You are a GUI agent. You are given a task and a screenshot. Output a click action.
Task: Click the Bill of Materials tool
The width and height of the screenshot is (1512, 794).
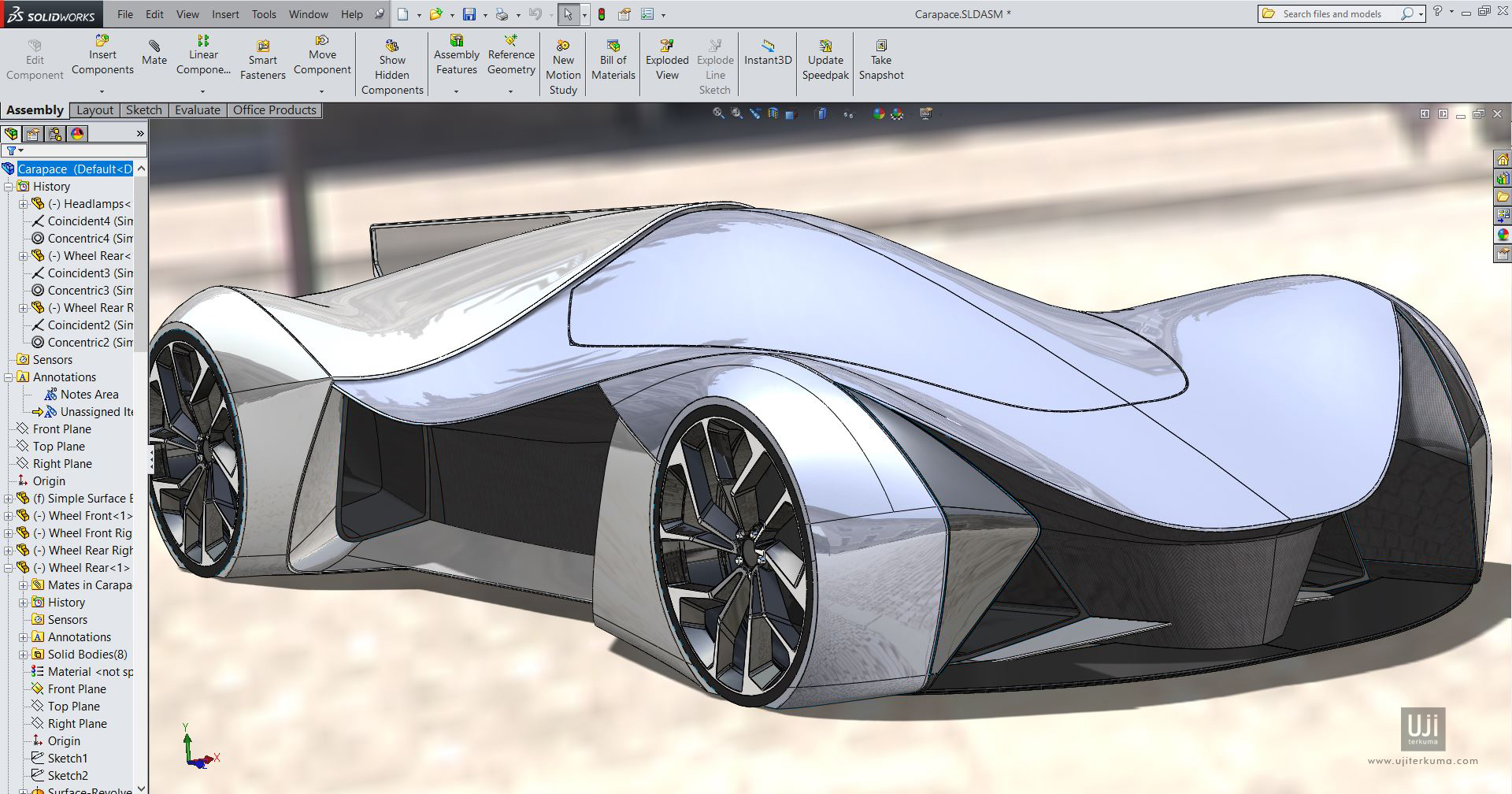tap(613, 59)
